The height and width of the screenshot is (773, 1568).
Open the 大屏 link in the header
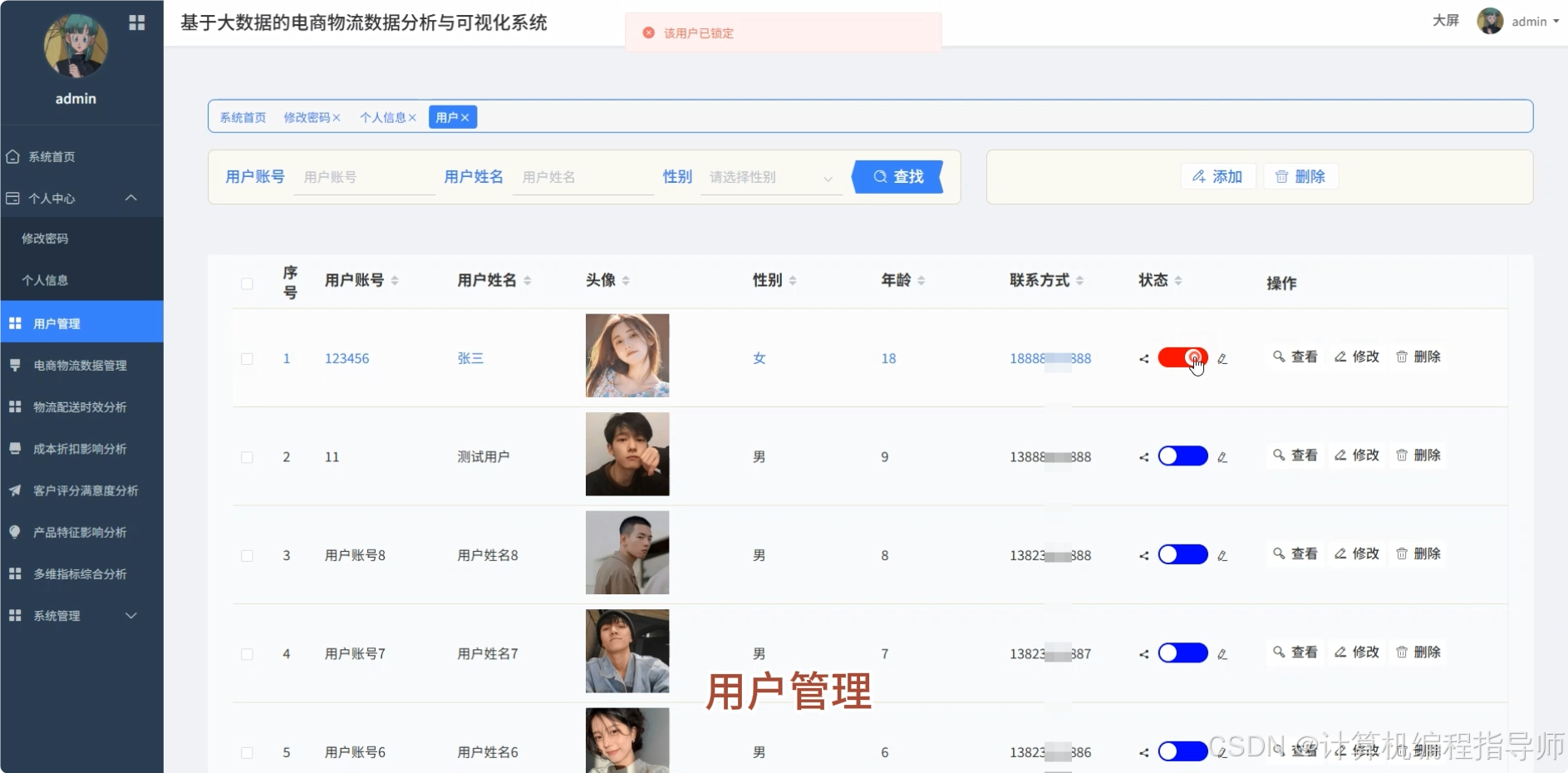[x=1446, y=21]
